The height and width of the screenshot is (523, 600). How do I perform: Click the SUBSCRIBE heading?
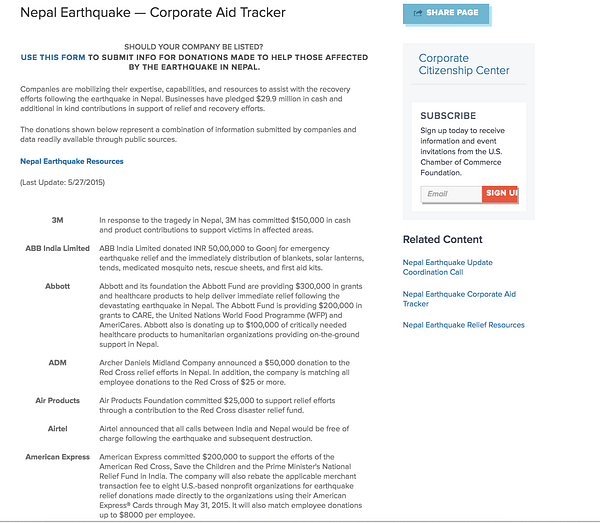(448, 116)
